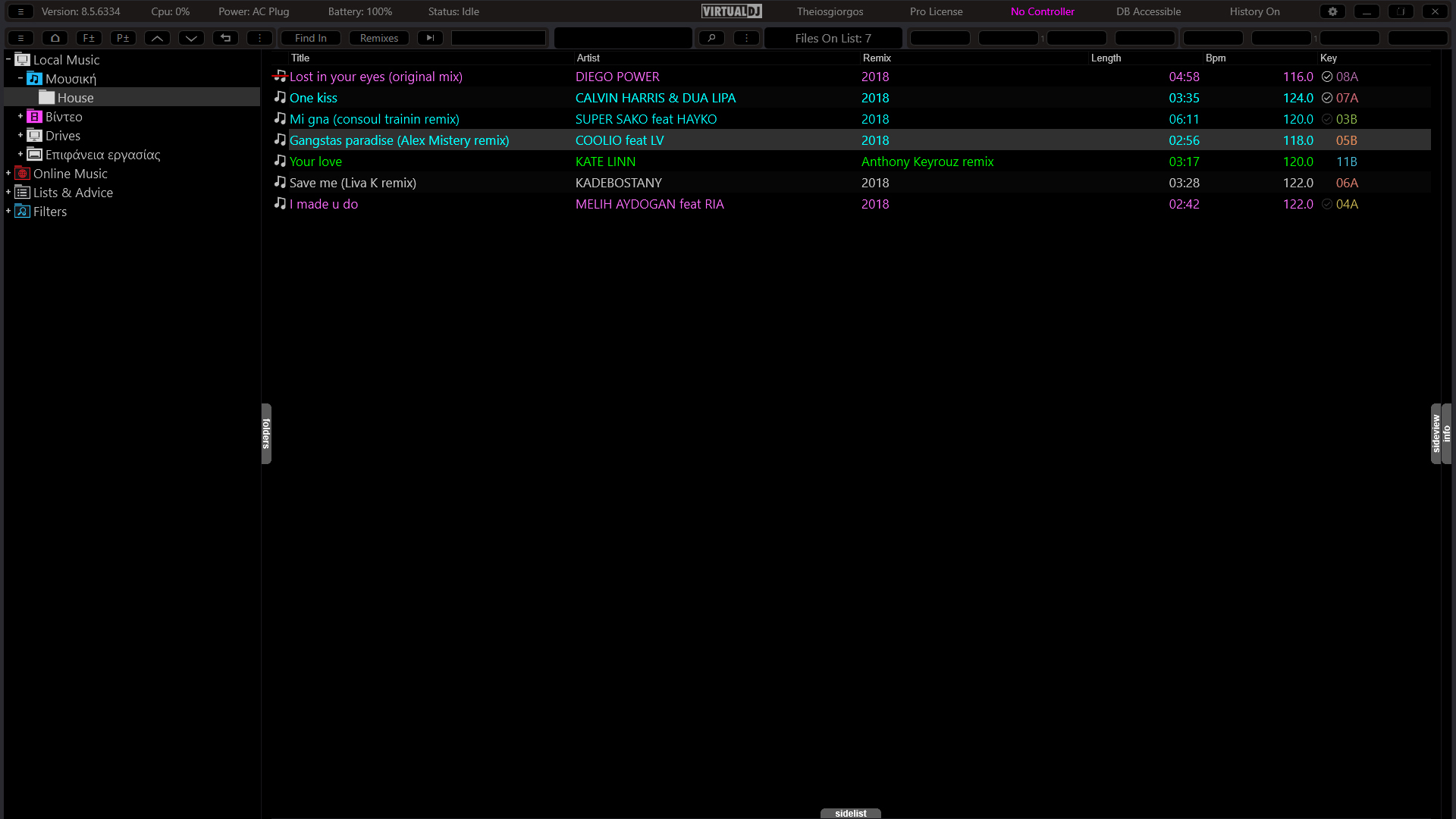Image resolution: width=1456 pixels, height=819 pixels.
Task: Click the Find In button
Action: 311,38
